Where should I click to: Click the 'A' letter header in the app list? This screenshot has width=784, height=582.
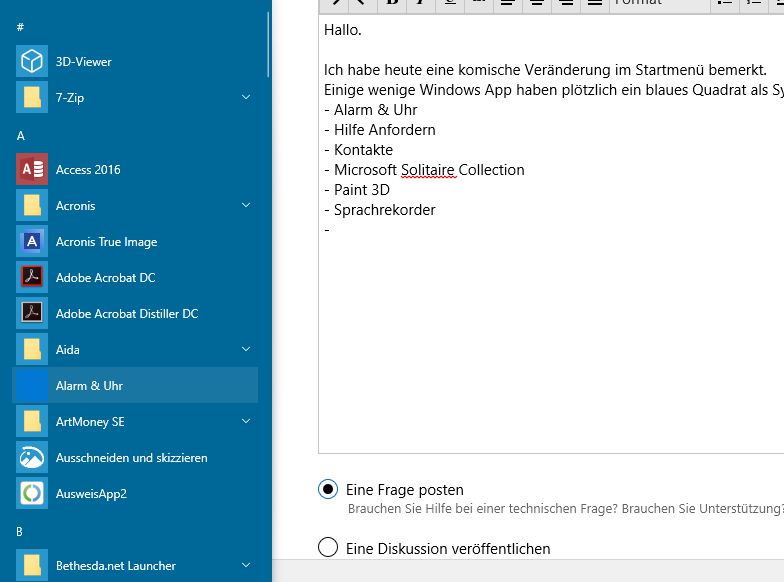(20, 136)
